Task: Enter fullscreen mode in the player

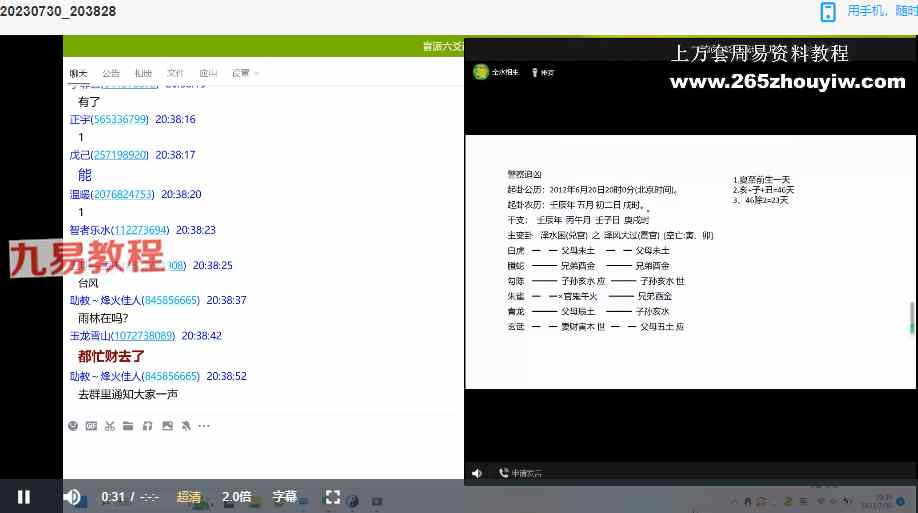Action: [x=333, y=497]
